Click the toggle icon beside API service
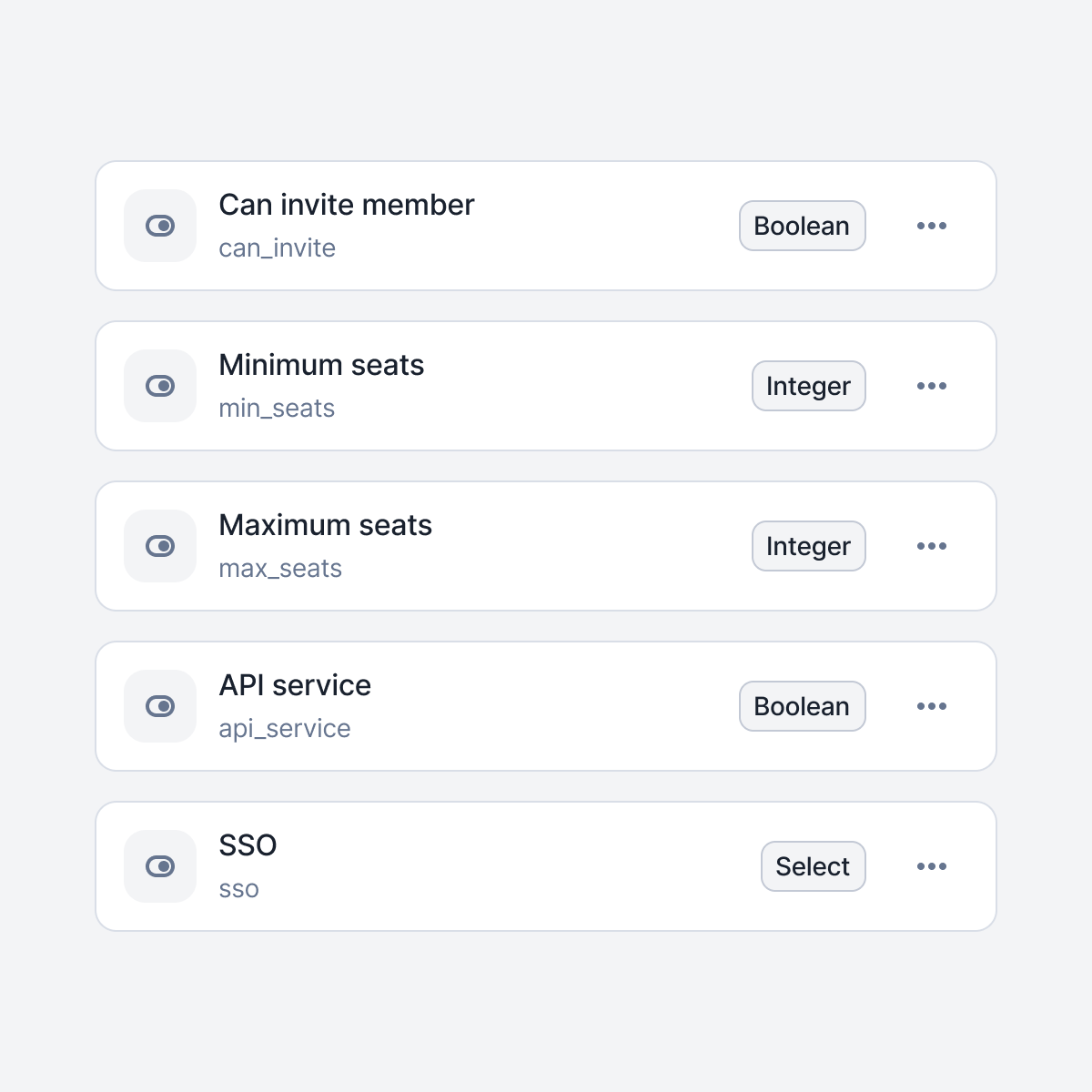The width and height of the screenshot is (1092, 1092). (160, 706)
